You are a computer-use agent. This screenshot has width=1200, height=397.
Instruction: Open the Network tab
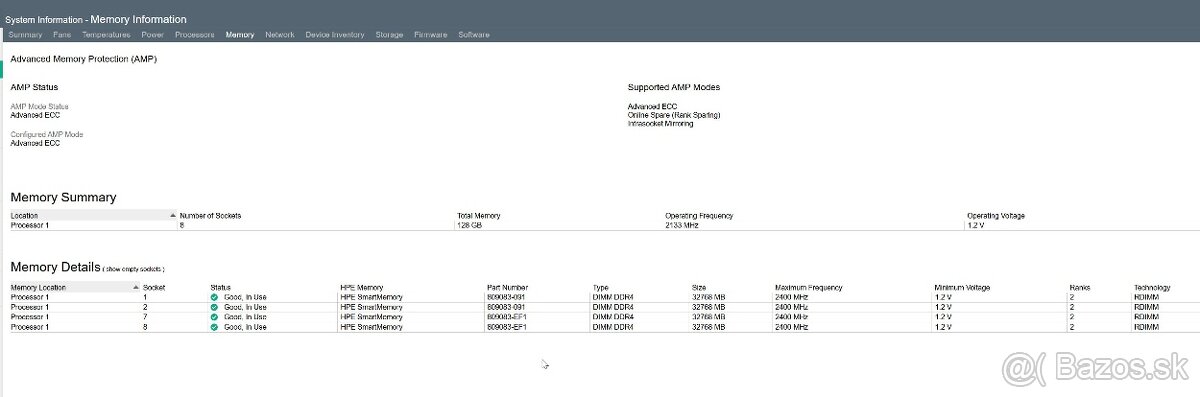pos(280,35)
